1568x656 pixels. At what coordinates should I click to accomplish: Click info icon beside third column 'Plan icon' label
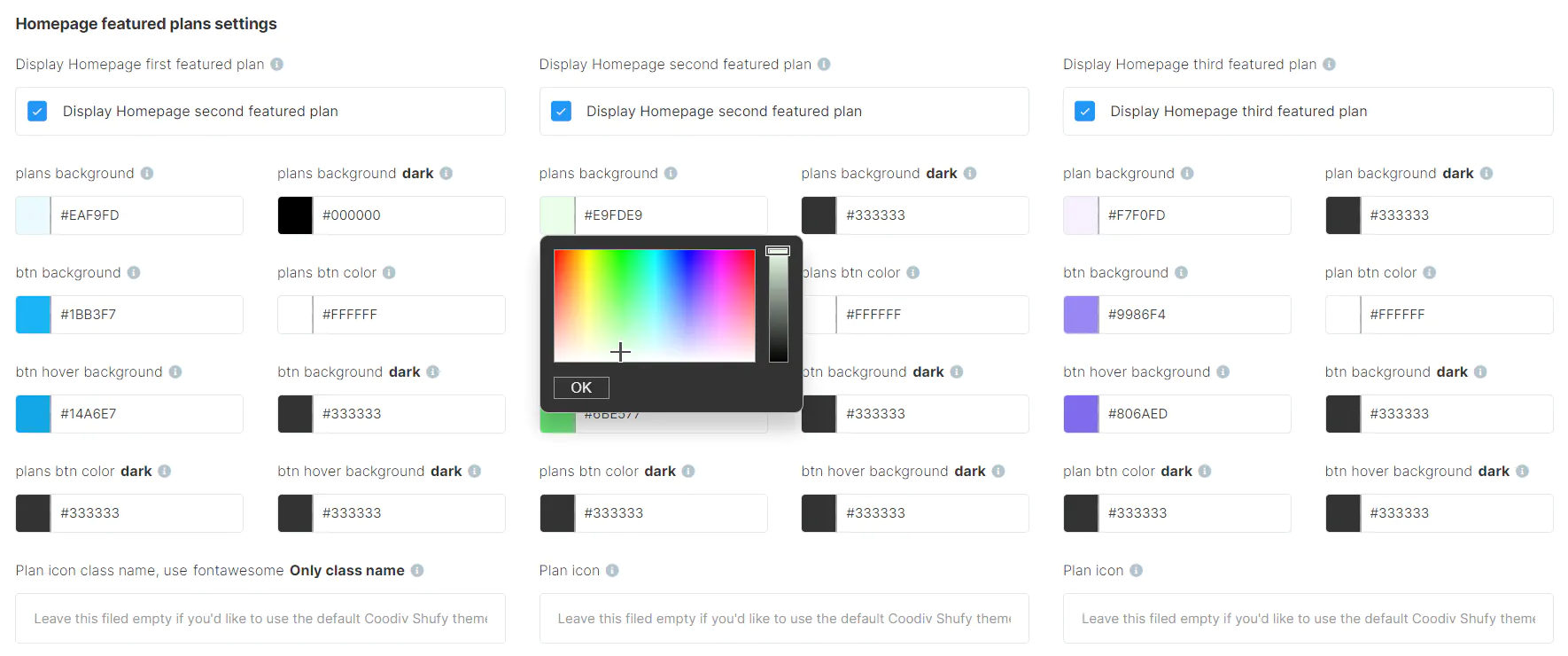point(1136,571)
